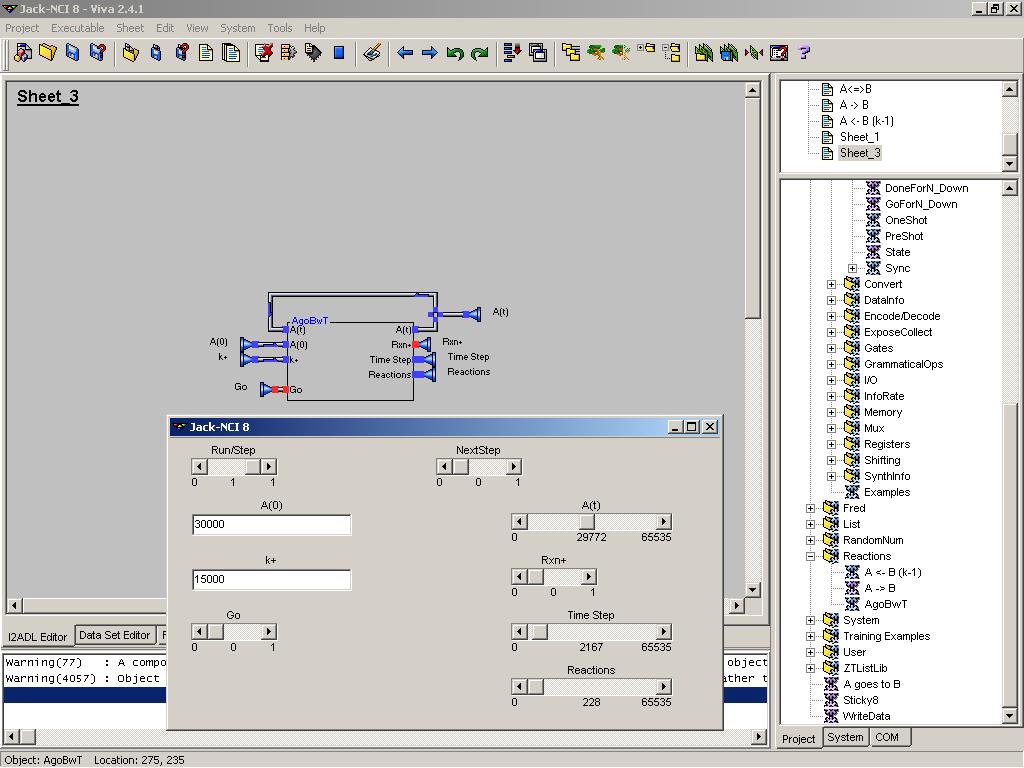Open the I2ADL Editor tab
Screen dimensions: 1024x768
pos(37,637)
